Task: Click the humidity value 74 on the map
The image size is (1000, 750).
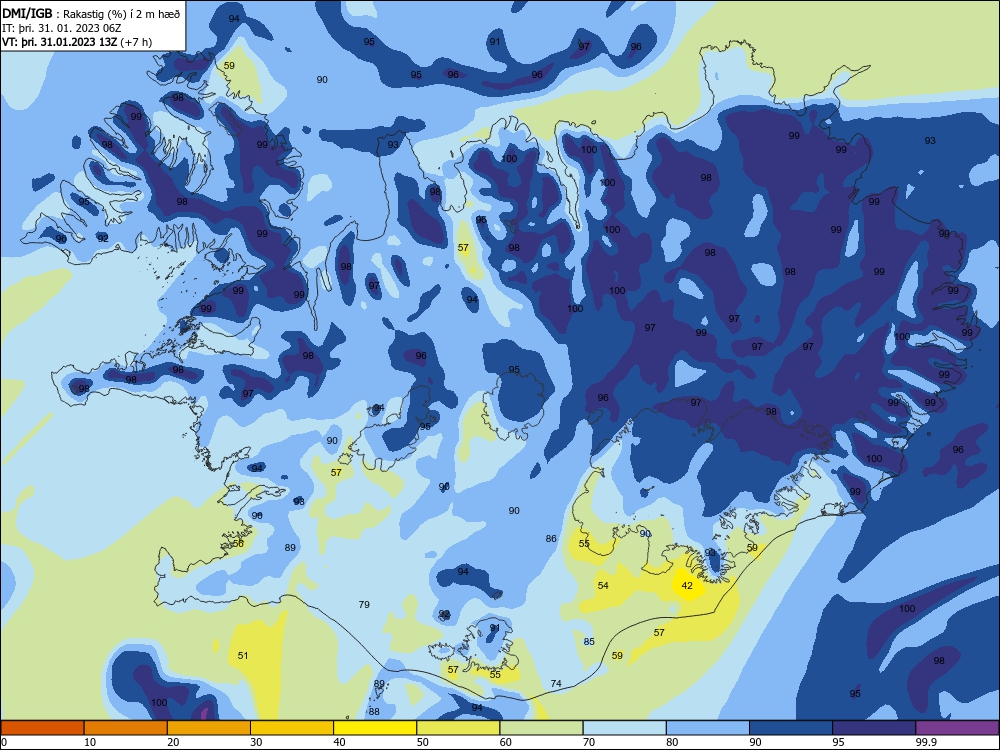Action: (556, 684)
